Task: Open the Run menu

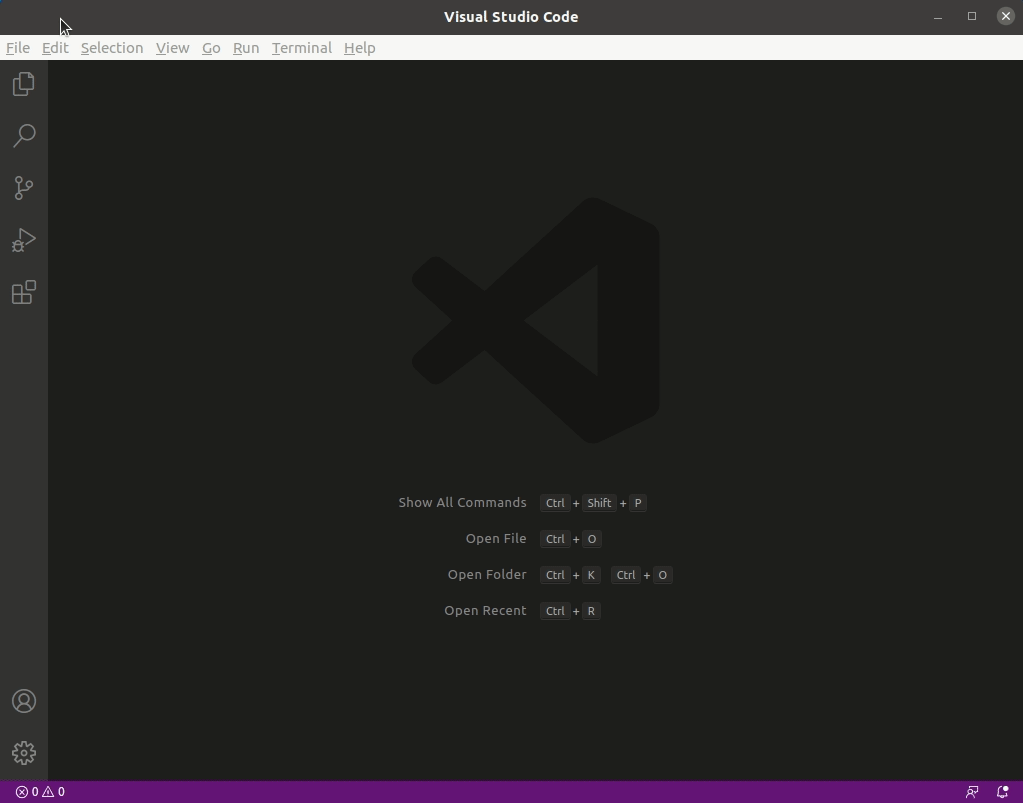Action: (x=246, y=48)
